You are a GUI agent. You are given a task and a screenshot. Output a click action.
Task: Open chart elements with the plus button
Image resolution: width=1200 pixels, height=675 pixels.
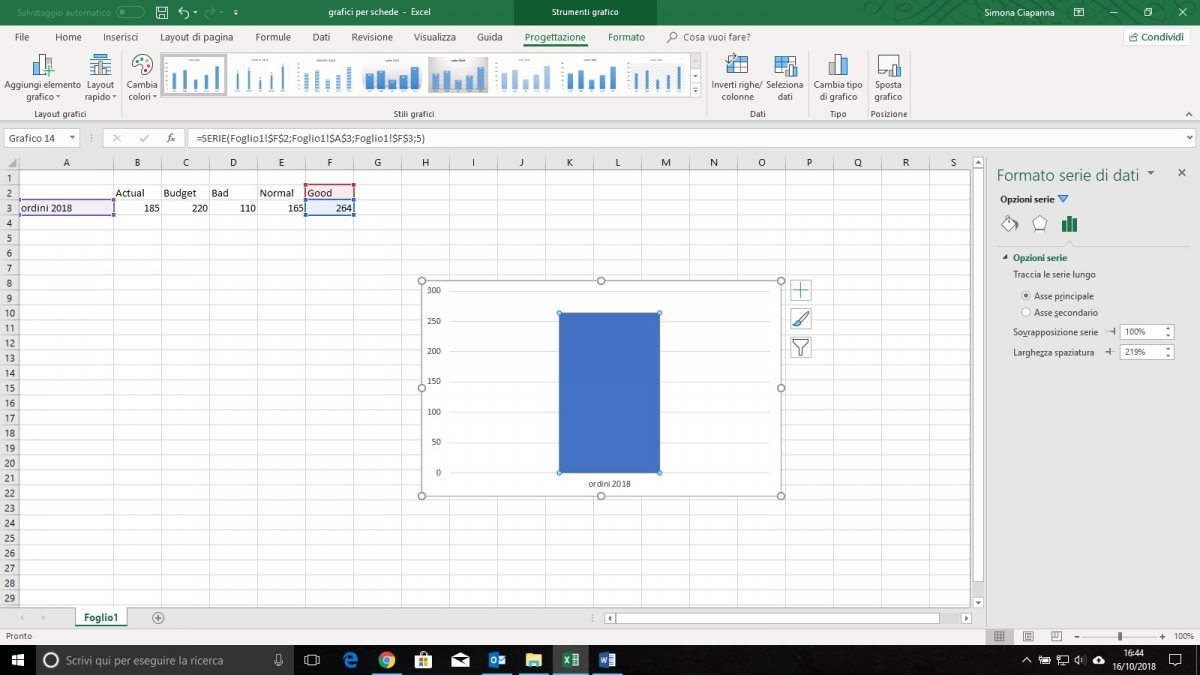click(x=800, y=289)
